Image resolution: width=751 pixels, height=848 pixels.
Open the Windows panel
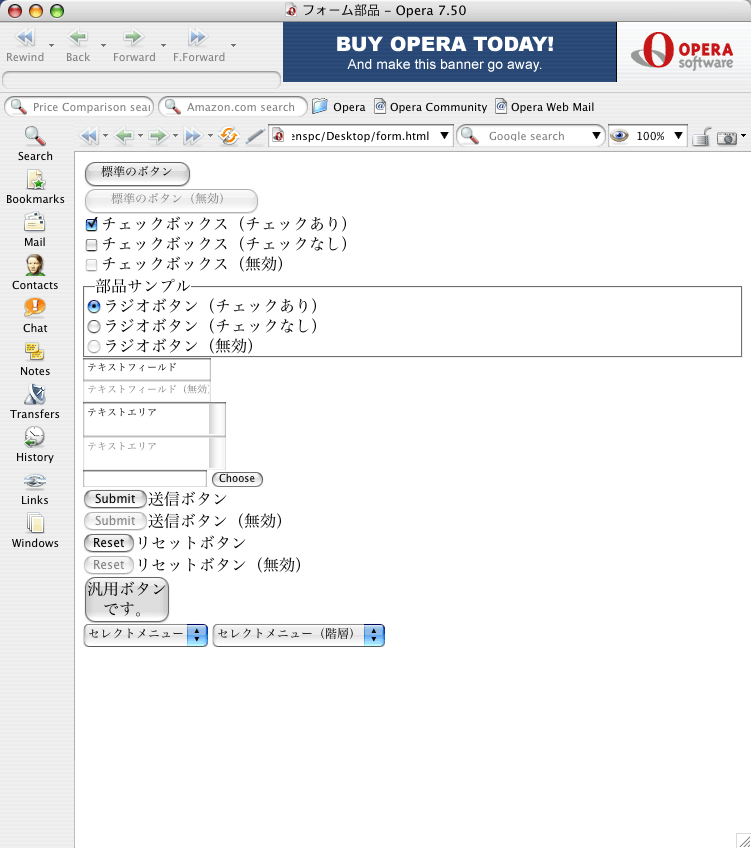point(35,531)
